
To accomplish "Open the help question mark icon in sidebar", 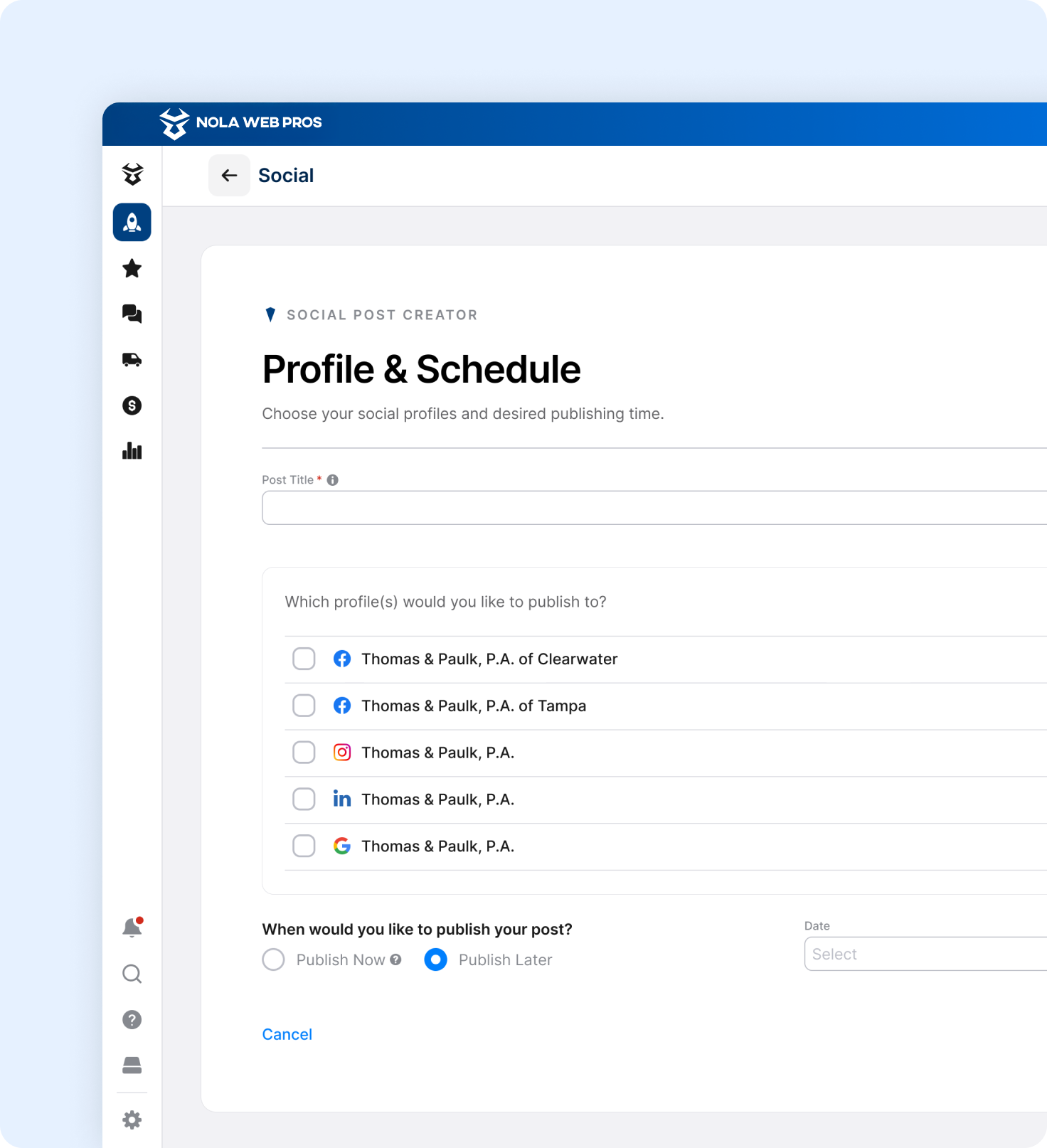I will click(132, 1020).
